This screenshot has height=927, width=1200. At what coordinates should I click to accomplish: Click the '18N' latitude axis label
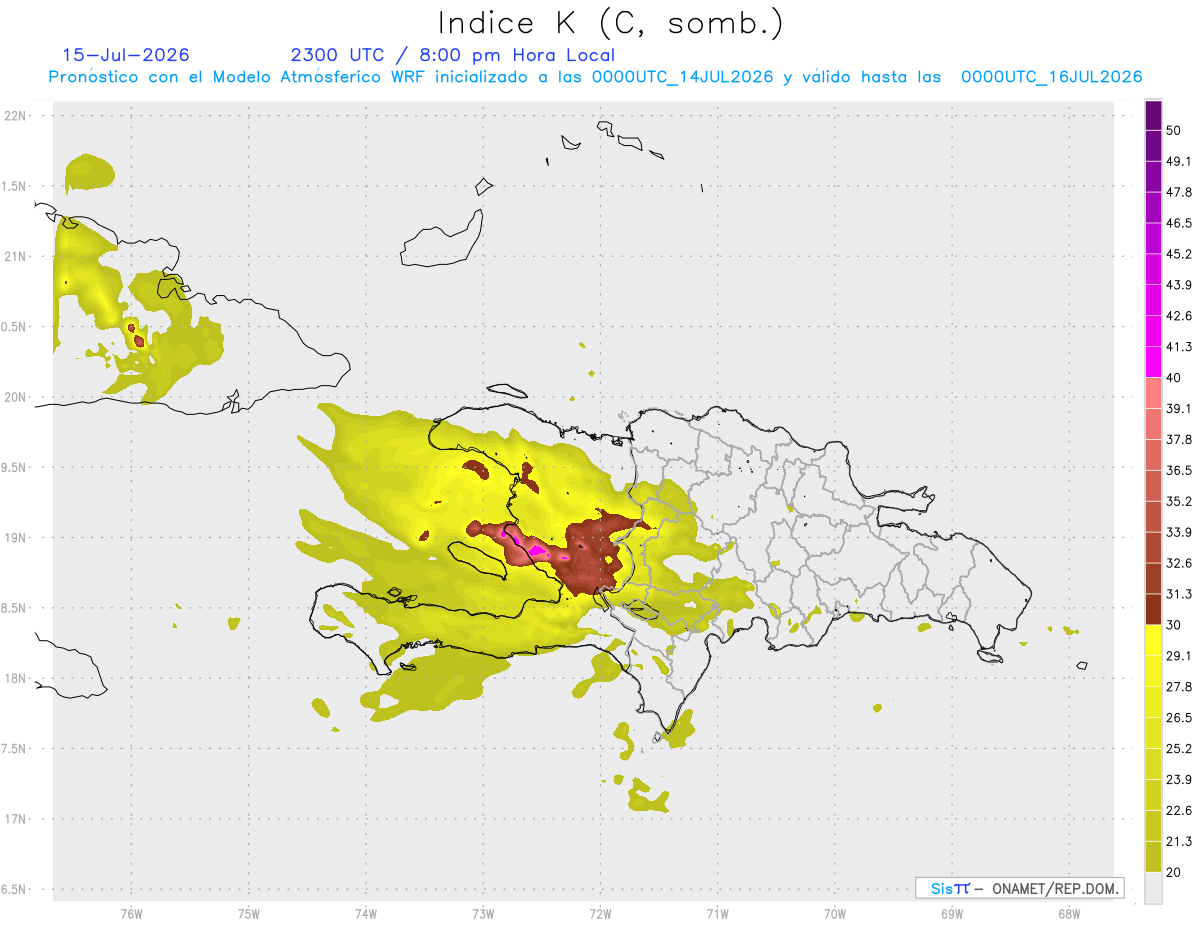point(16,679)
